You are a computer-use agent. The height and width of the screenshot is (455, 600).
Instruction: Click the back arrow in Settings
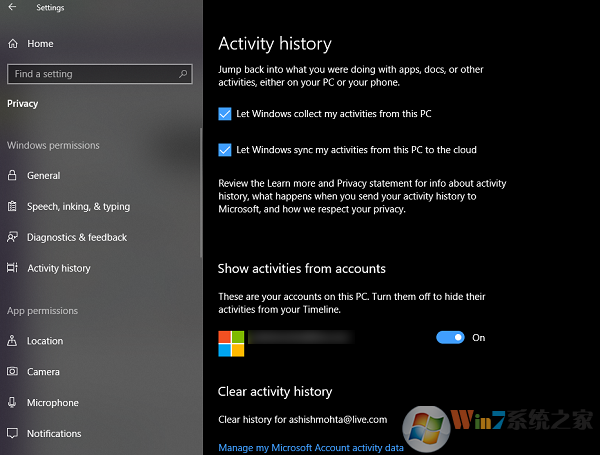click(12, 7)
